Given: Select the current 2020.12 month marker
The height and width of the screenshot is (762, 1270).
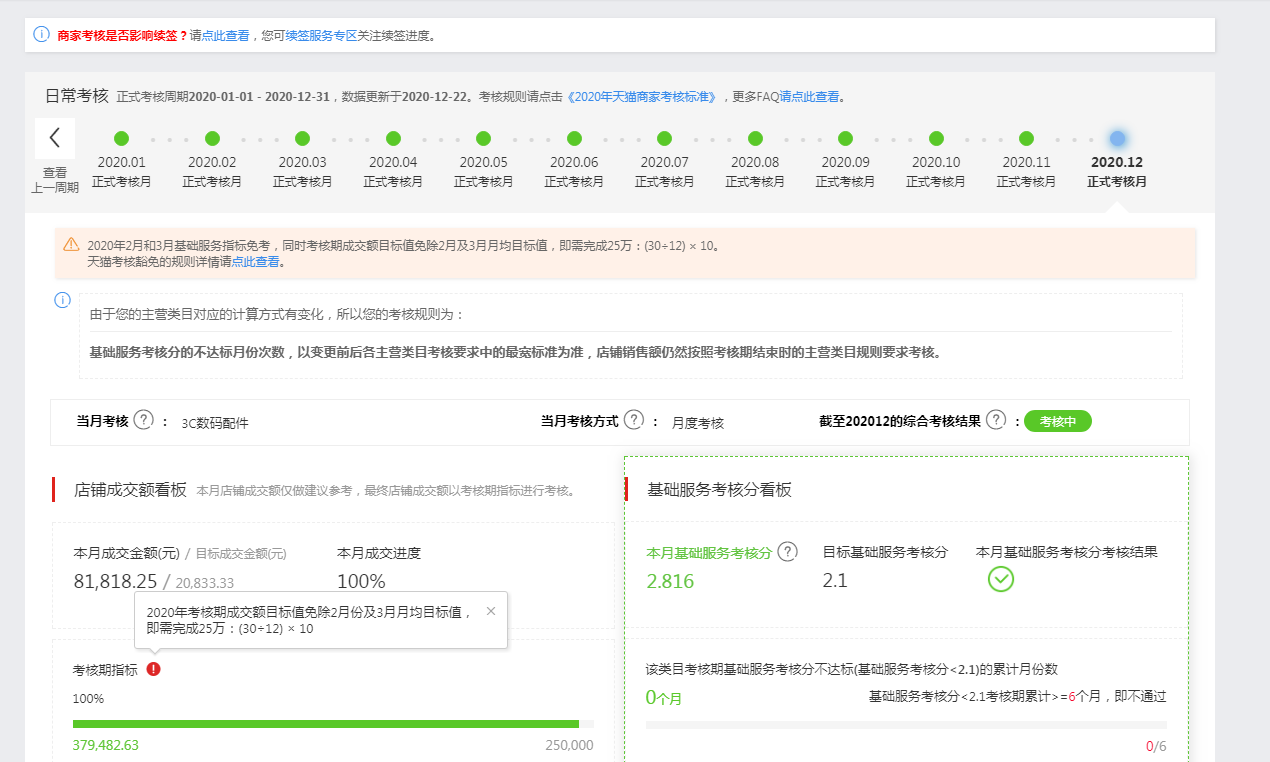Looking at the screenshot, I should pos(1117,139).
